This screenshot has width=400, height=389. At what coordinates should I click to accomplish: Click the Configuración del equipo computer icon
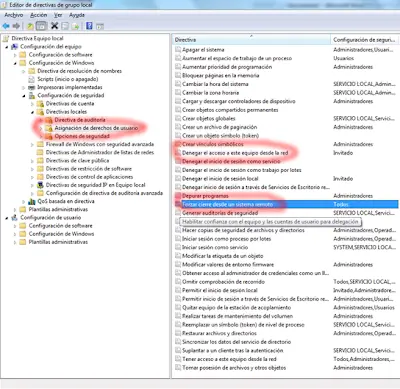tap(15, 47)
